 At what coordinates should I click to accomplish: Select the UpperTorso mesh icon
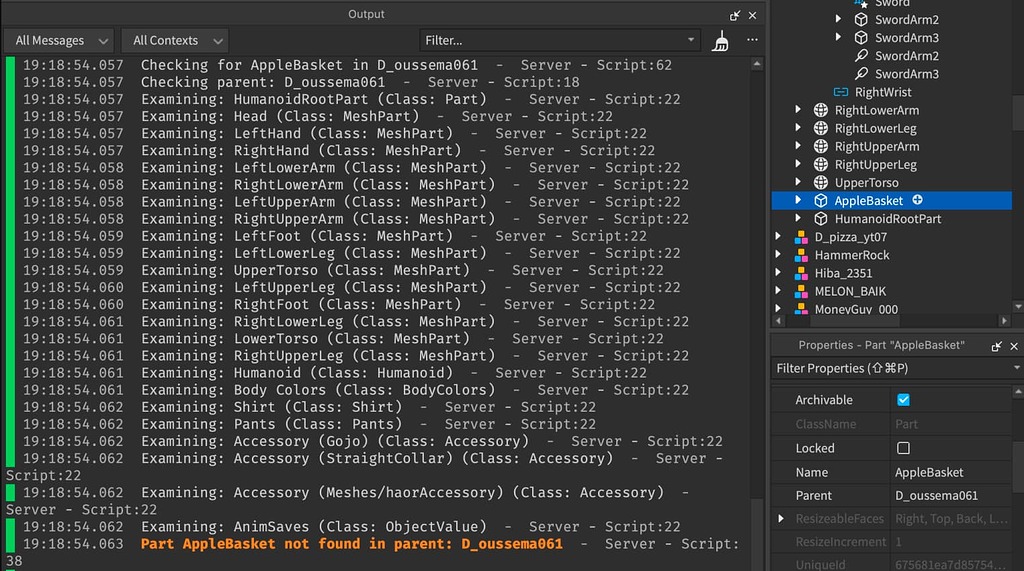click(821, 183)
